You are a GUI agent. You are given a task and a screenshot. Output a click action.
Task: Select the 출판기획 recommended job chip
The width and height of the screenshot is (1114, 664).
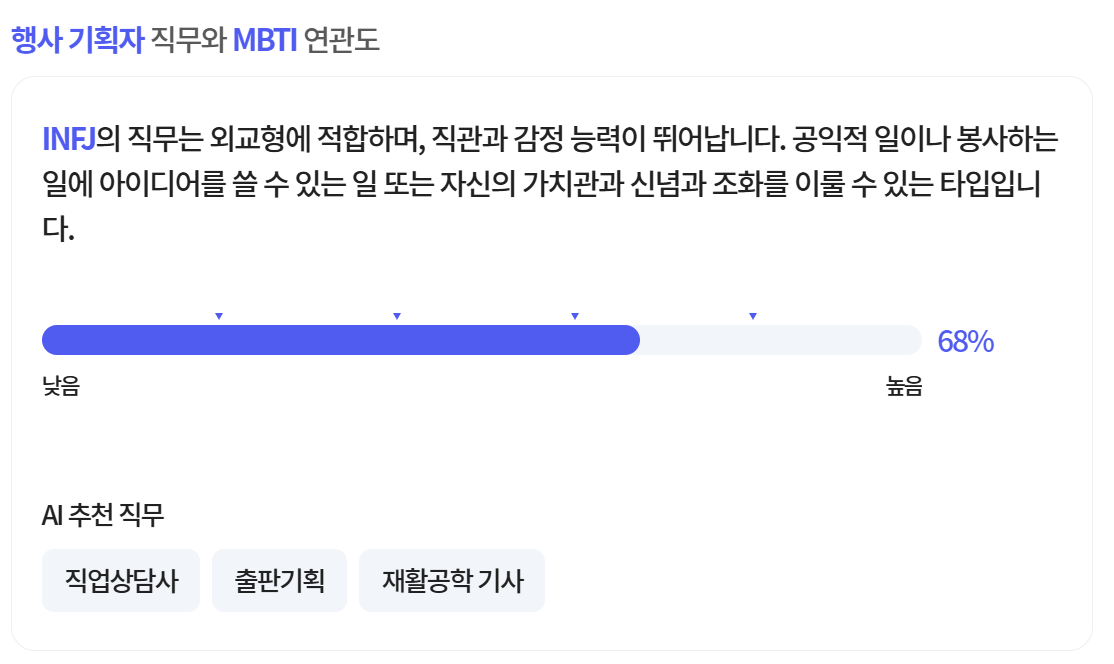[279, 580]
